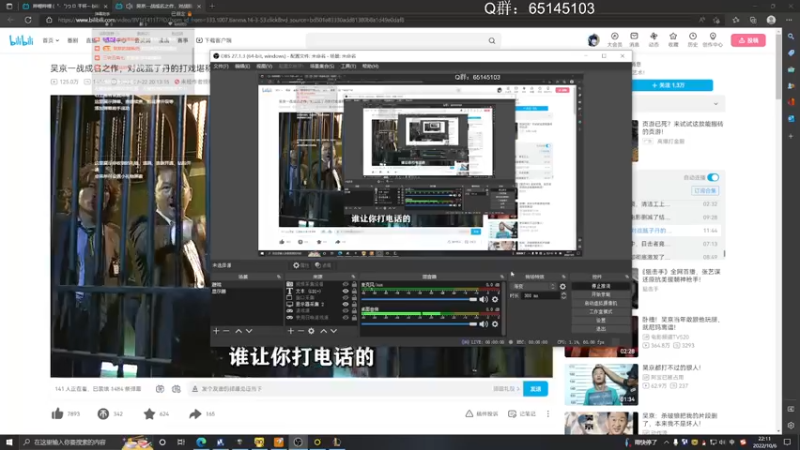Click the bilibili logo
The image size is (800, 450).
pos(21,40)
